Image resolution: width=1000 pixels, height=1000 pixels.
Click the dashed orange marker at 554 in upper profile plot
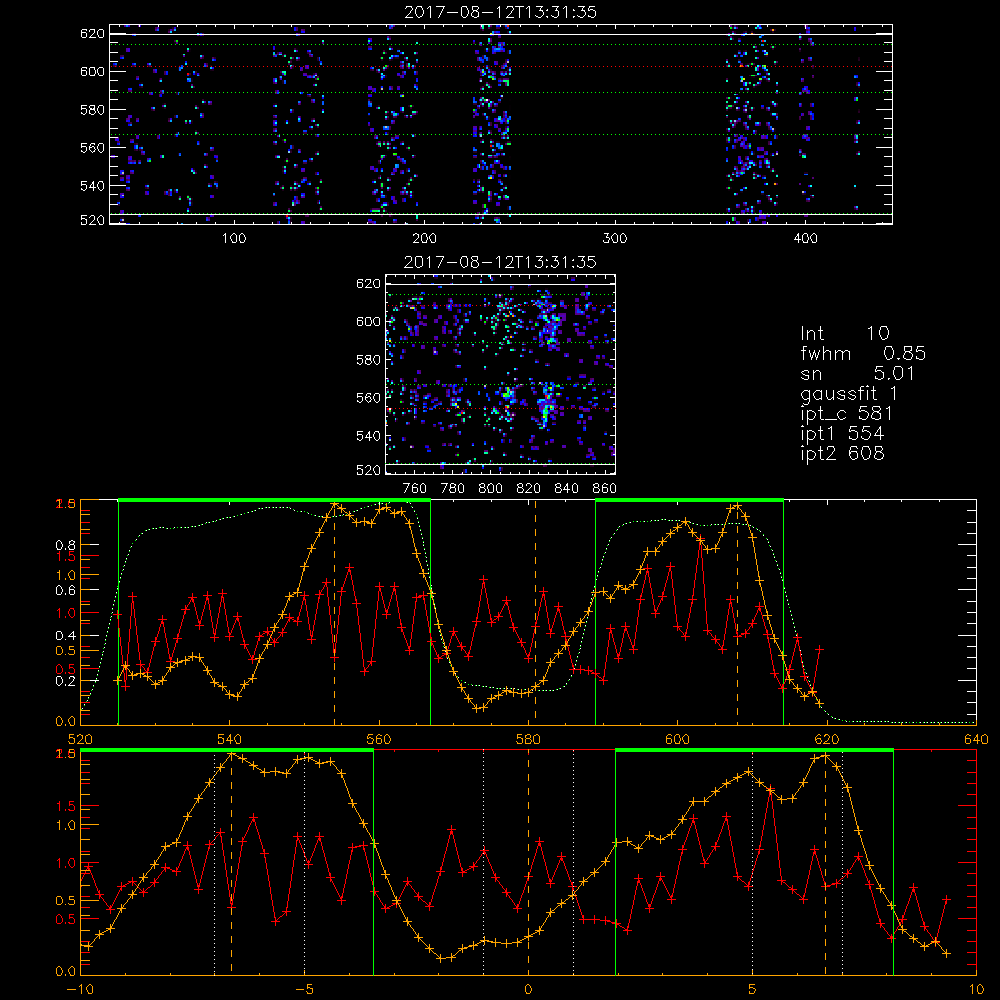[x=334, y=612]
